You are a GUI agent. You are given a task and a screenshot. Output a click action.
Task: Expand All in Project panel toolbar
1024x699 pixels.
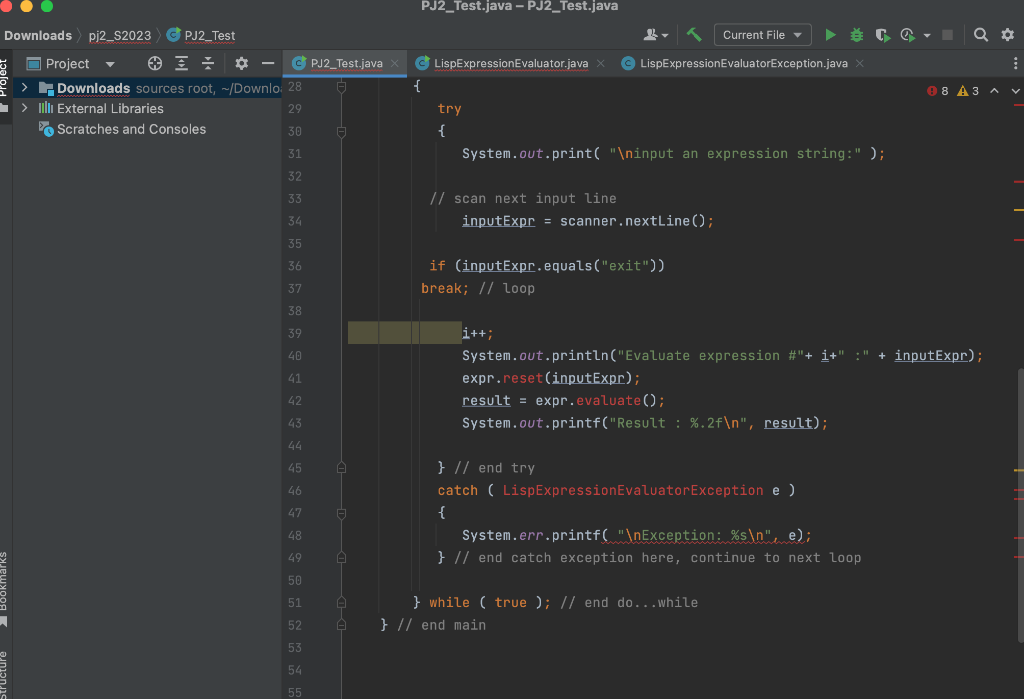[x=181, y=63]
